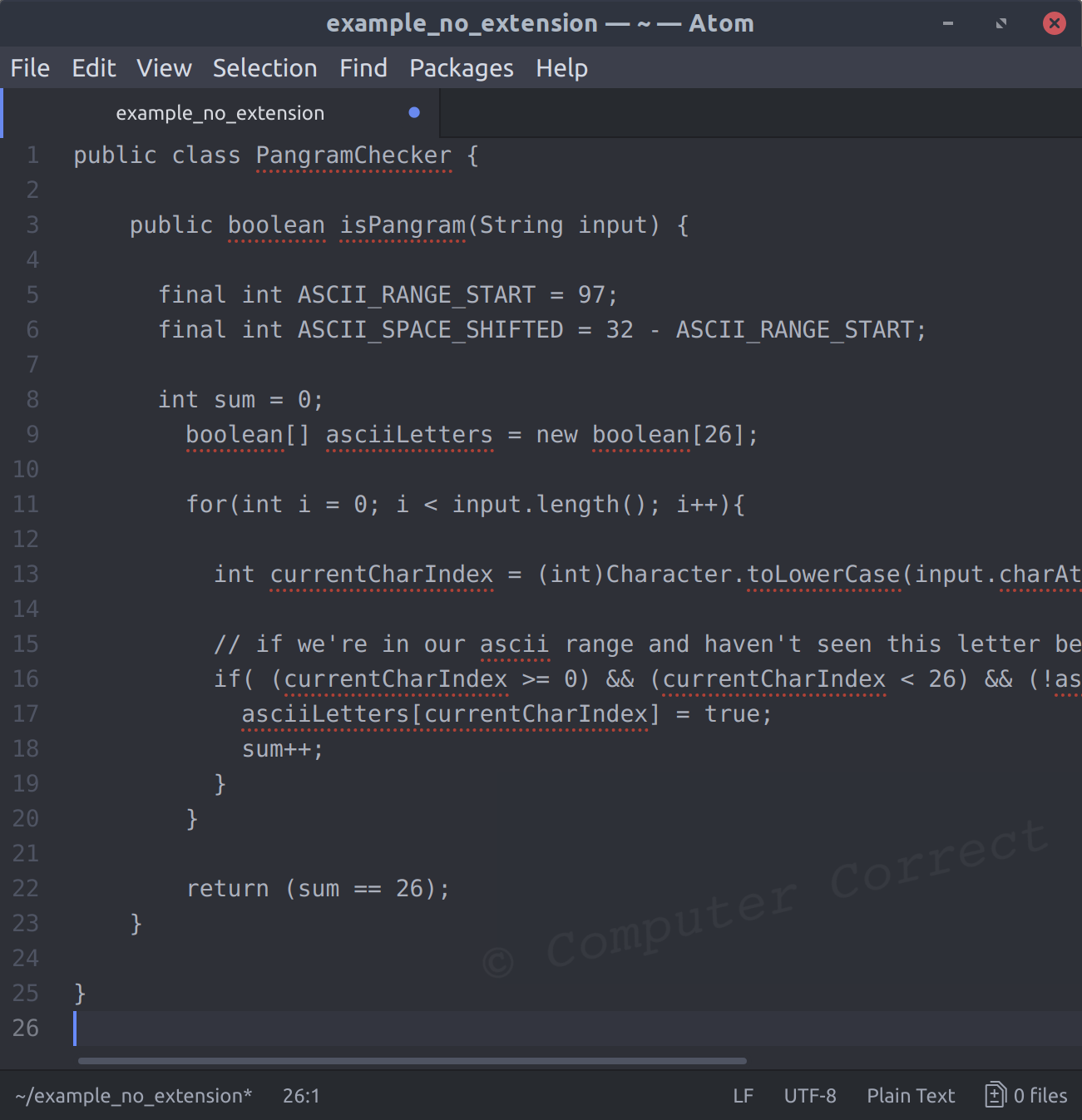Minimize the Atom window
1082x1120 pixels.
click(x=947, y=23)
